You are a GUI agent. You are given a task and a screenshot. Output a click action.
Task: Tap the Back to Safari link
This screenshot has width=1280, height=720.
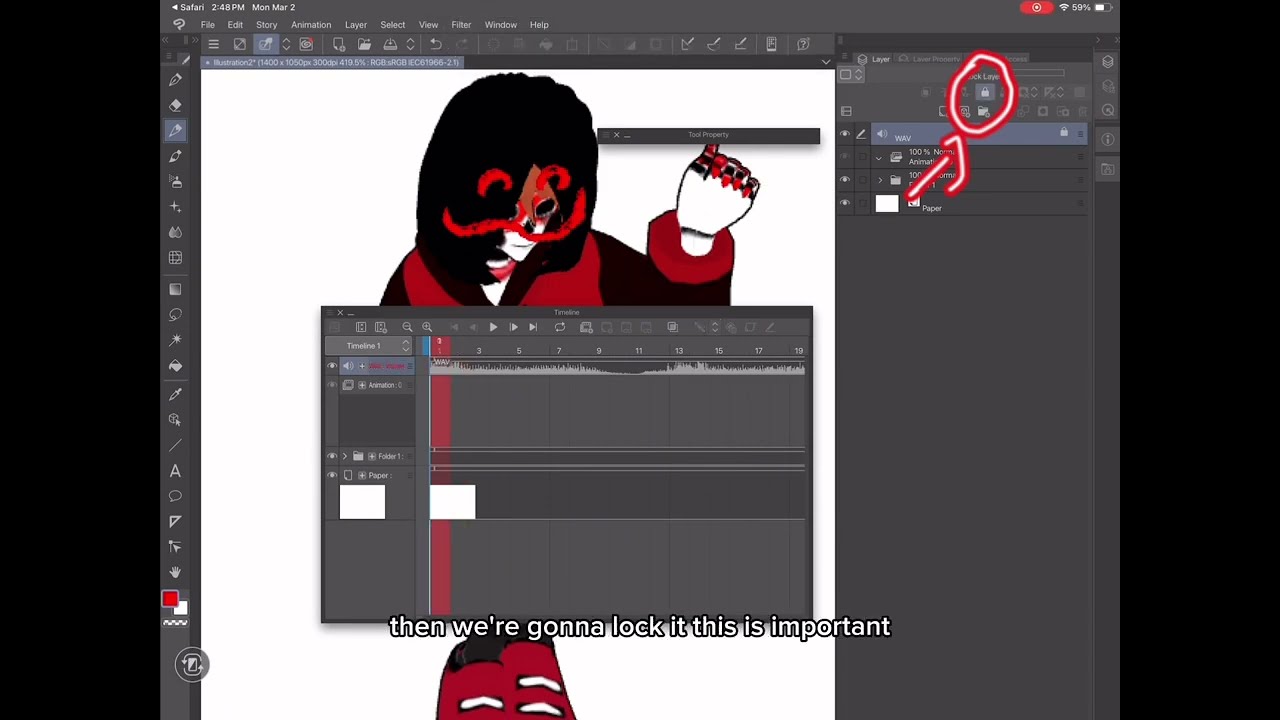pyautogui.click(x=187, y=7)
